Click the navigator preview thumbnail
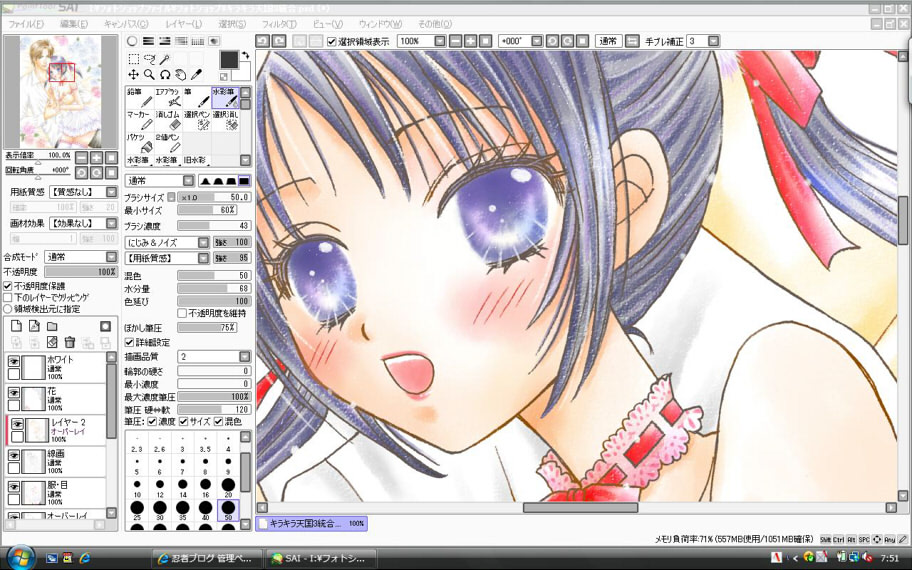The height and width of the screenshot is (570, 912). pos(60,91)
